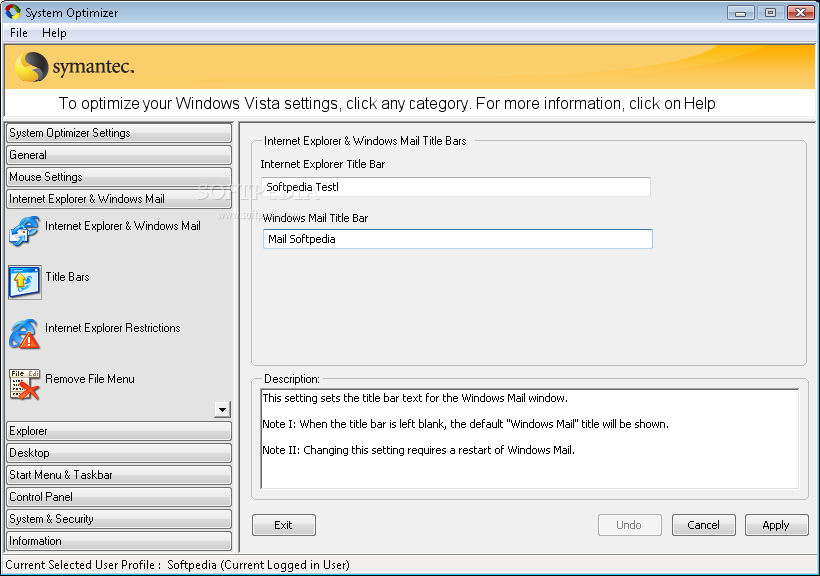The height and width of the screenshot is (576, 820).
Task: Click the Exit button
Action: (x=283, y=525)
